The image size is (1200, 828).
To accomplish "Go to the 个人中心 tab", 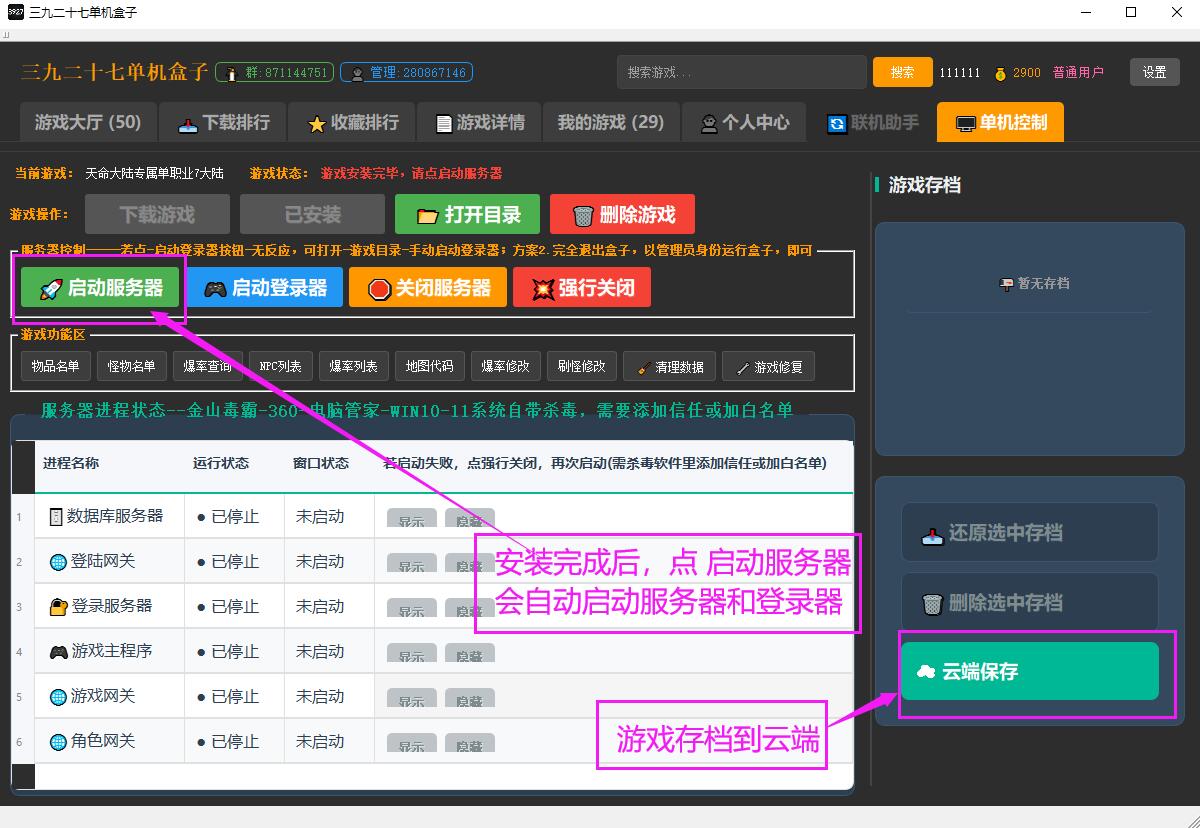I will point(745,123).
